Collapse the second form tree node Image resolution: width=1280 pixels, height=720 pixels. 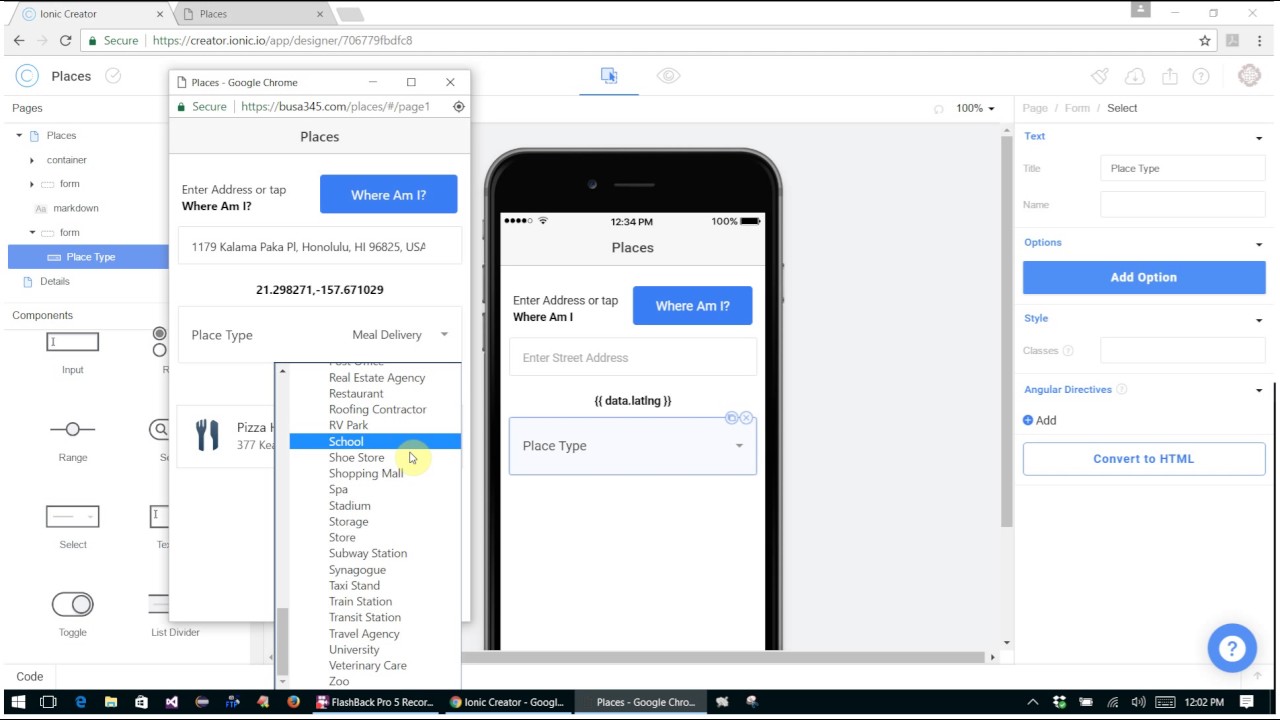(x=32, y=232)
